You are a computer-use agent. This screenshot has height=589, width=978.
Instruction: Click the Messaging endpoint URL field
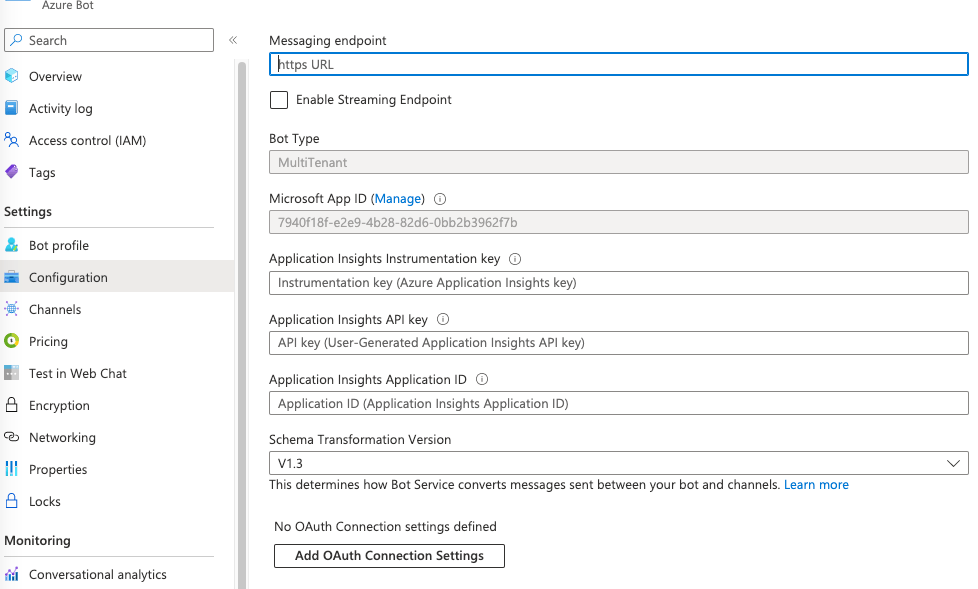pyautogui.click(x=618, y=64)
